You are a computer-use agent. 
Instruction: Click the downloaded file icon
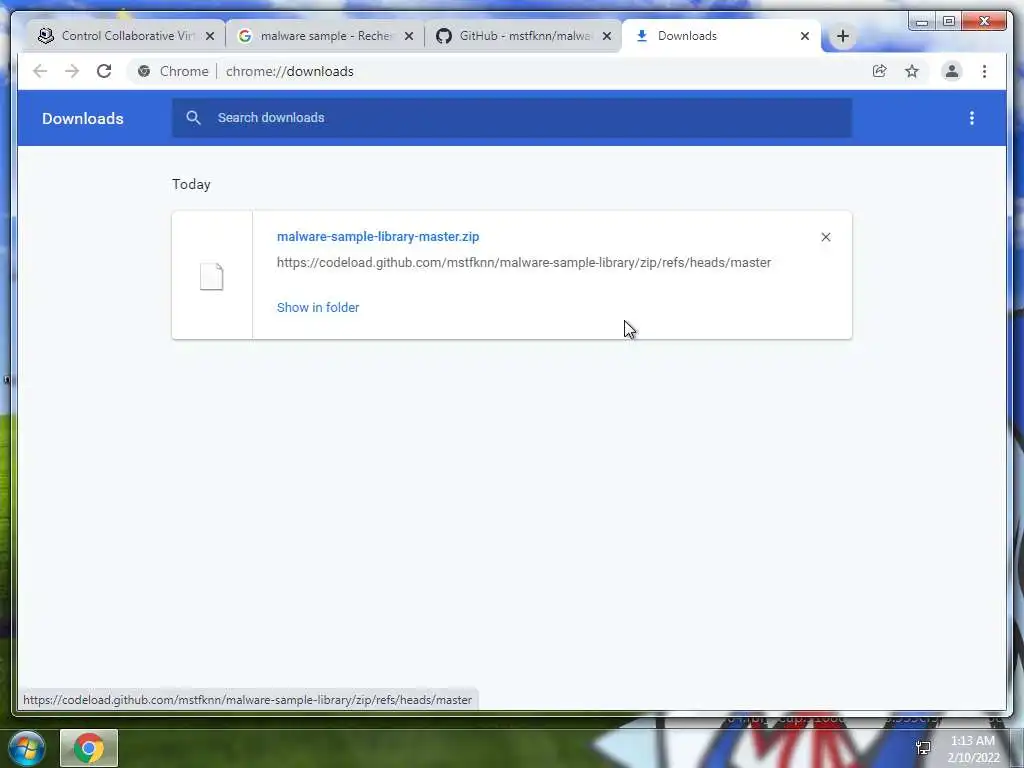click(x=212, y=276)
